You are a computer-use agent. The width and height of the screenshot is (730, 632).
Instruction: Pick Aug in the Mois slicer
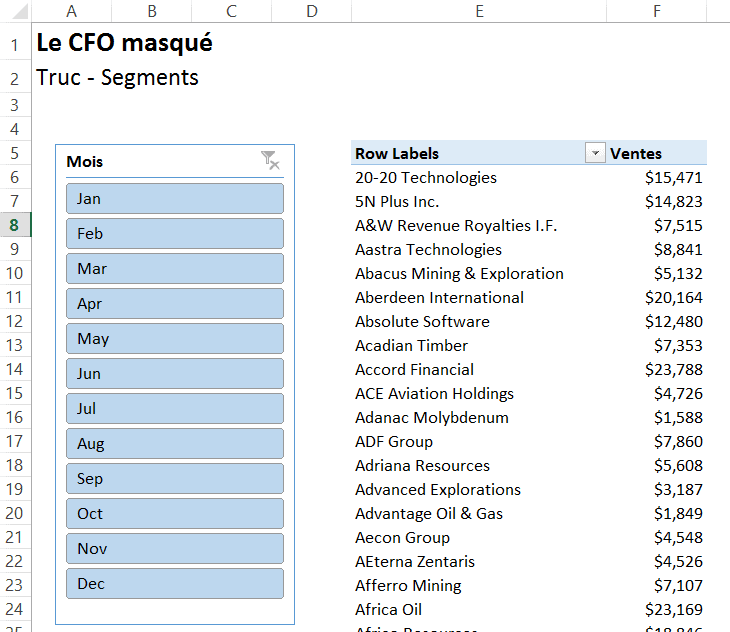pos(175,443)
